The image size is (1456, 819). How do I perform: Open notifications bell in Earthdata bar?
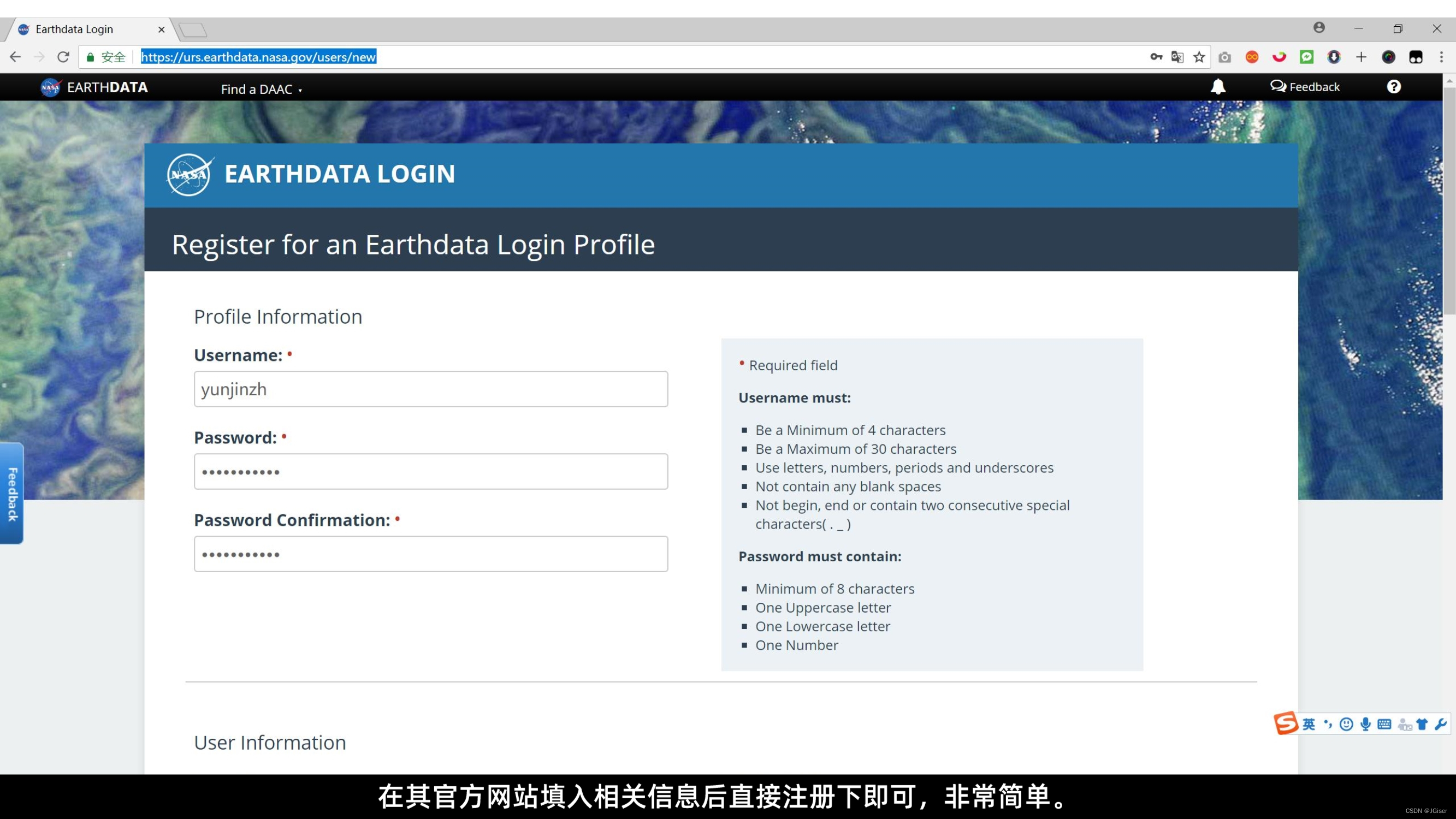1218,86
